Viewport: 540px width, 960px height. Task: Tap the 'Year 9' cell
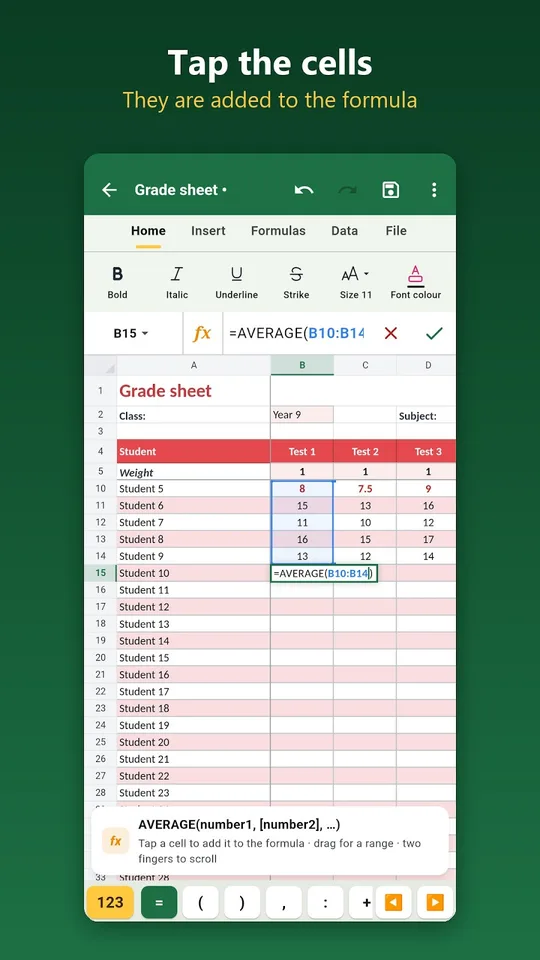coord(302,414)
